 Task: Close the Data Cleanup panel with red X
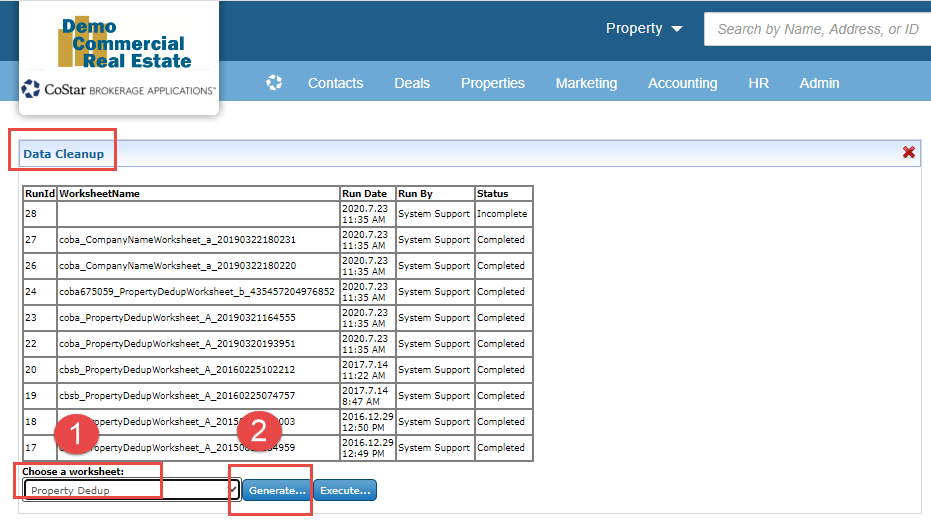[908, 152]
